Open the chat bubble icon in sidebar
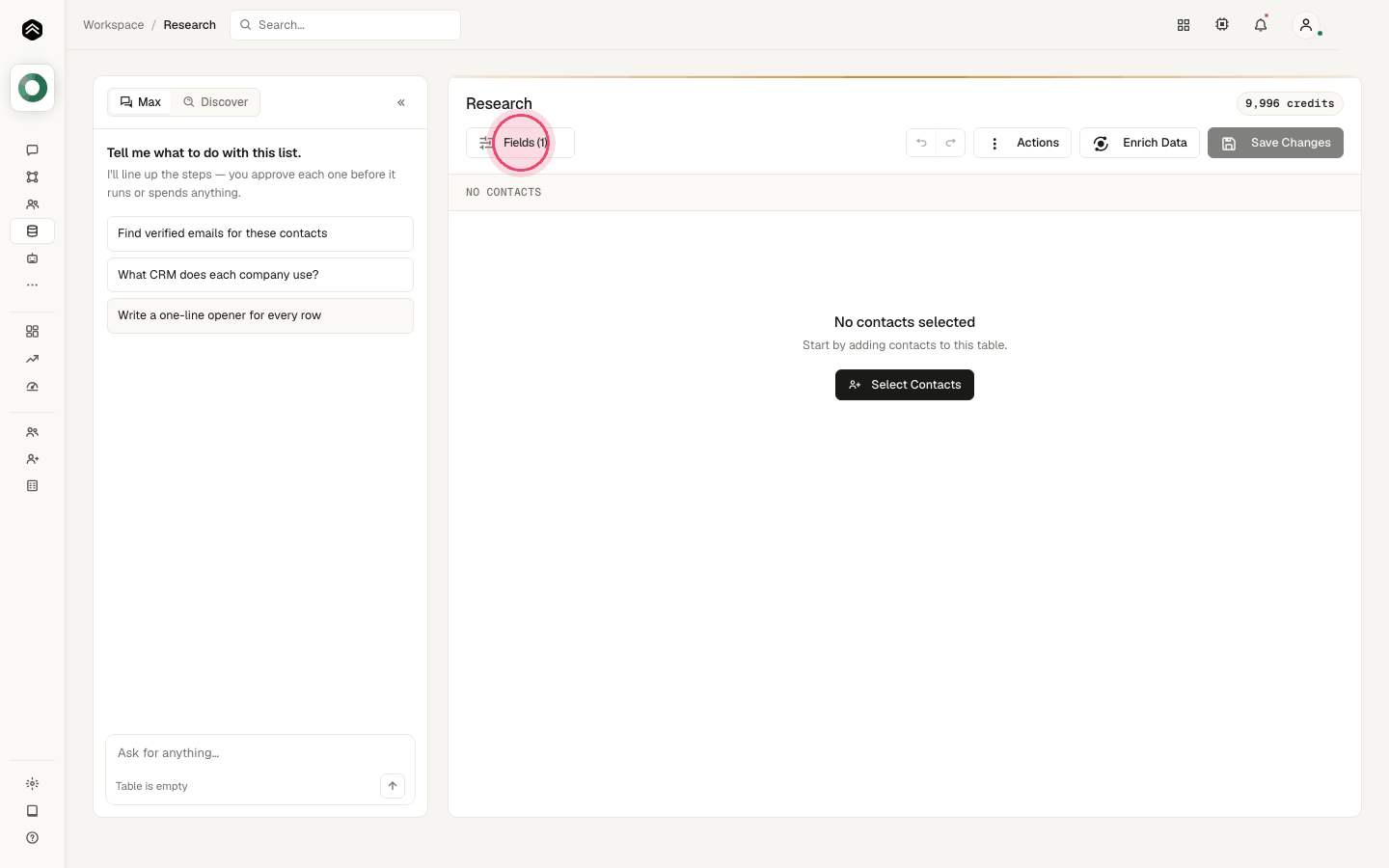Screen dimensions: 1389x868 [32, 150]
